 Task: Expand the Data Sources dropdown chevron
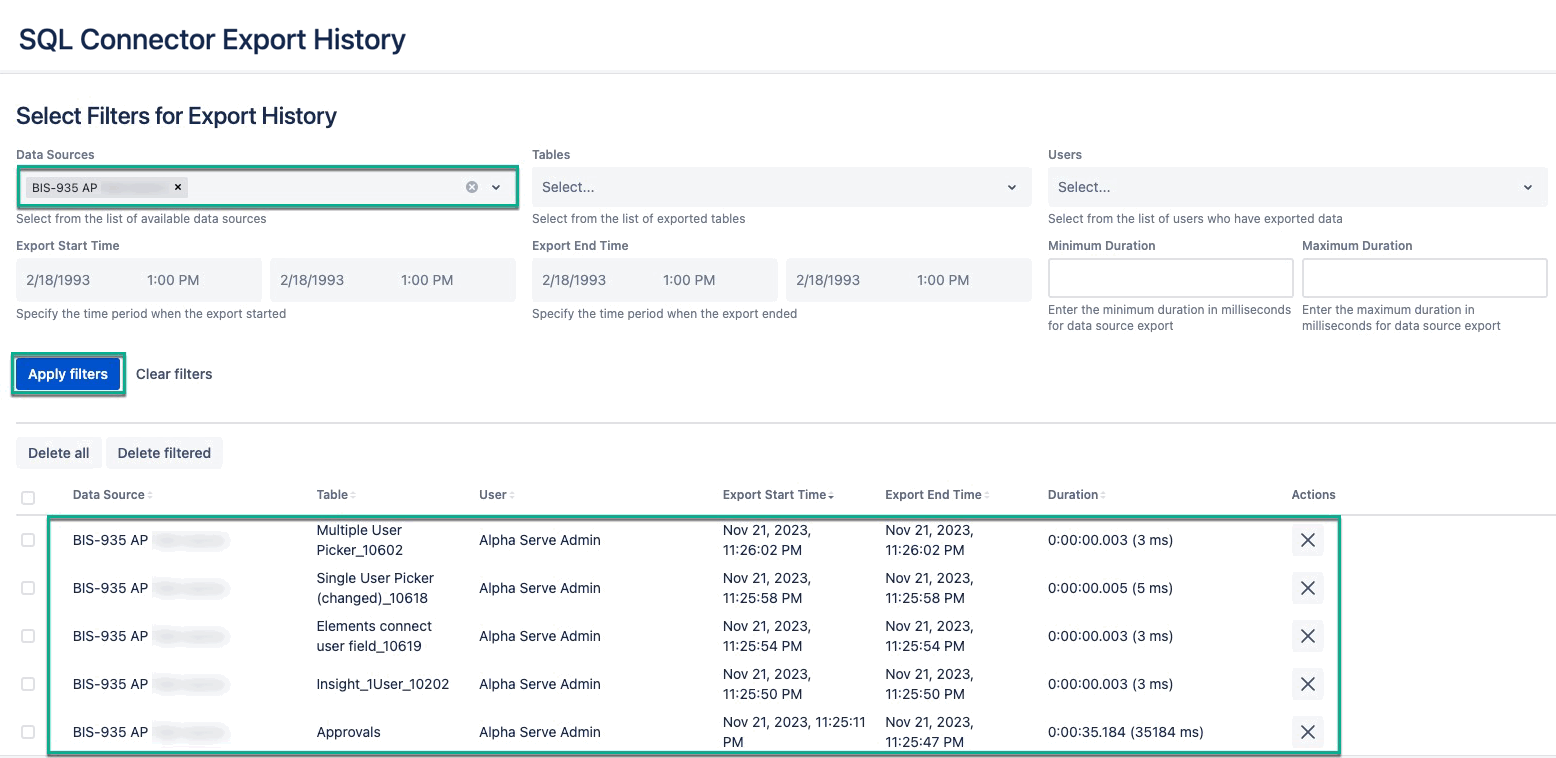tap(496, 187)
